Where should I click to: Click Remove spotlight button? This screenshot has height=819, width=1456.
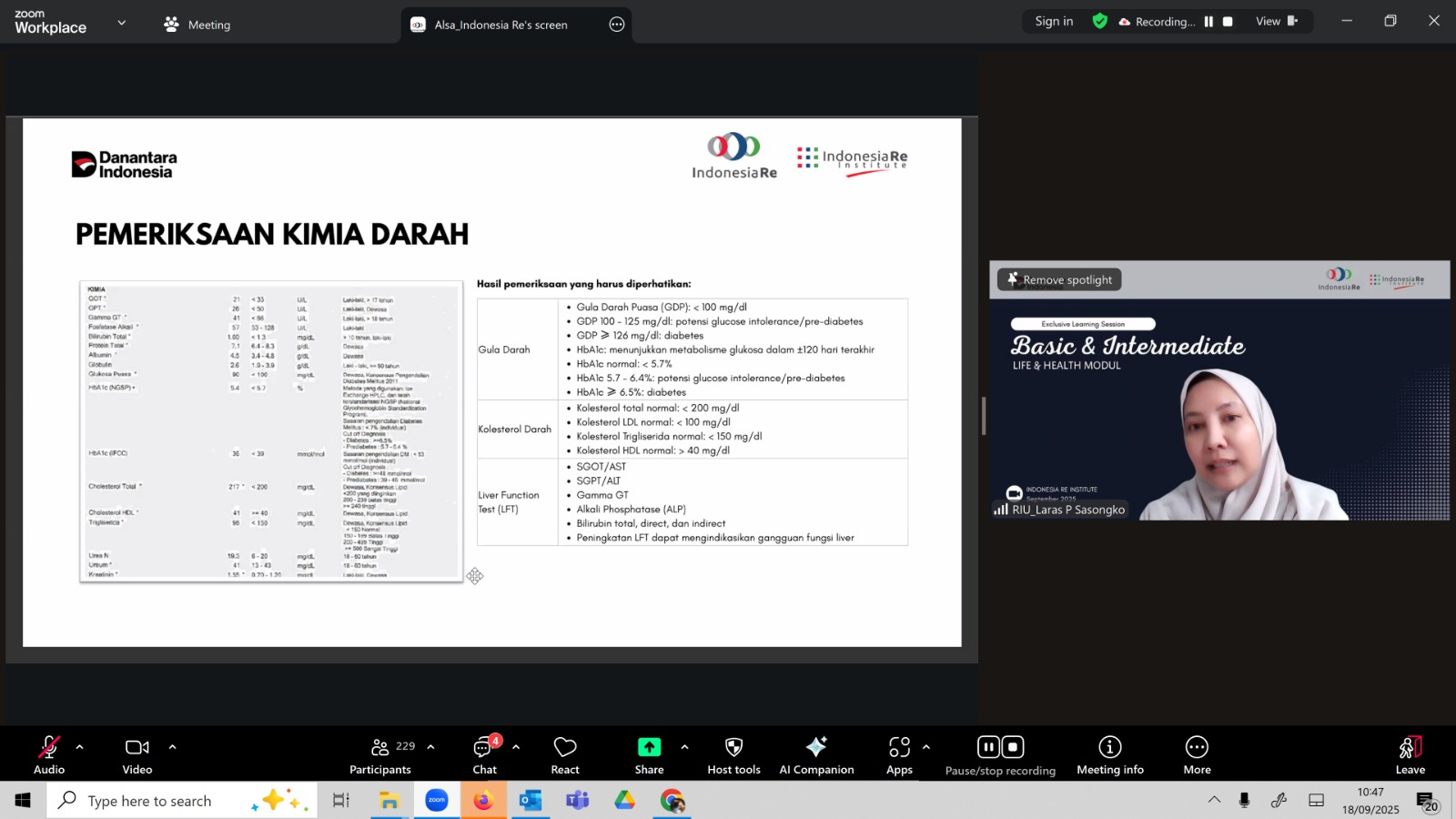tap(1059, 280)
